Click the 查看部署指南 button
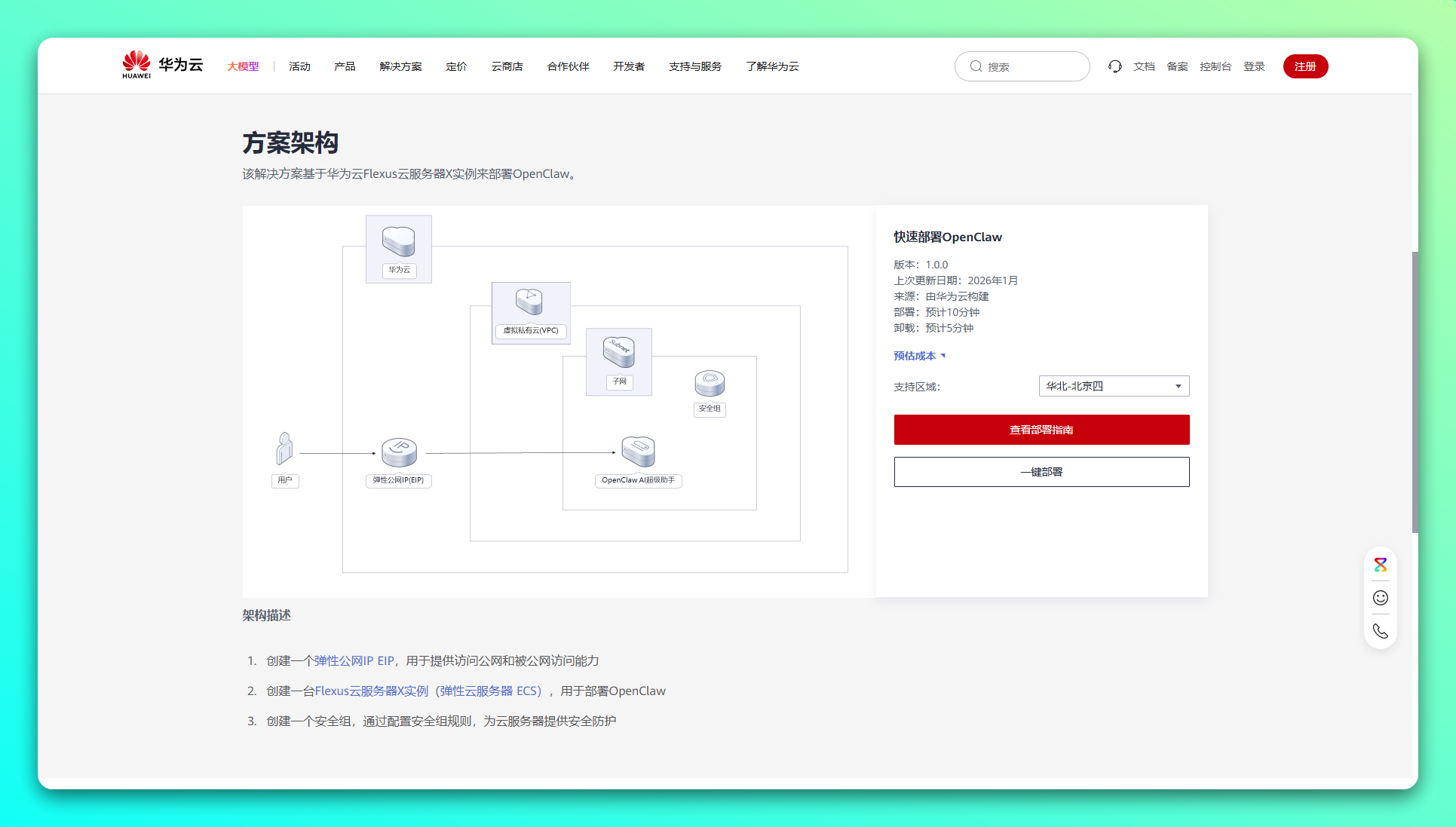This screenshot has width=1456, height=827. (x=1041, y=430)
